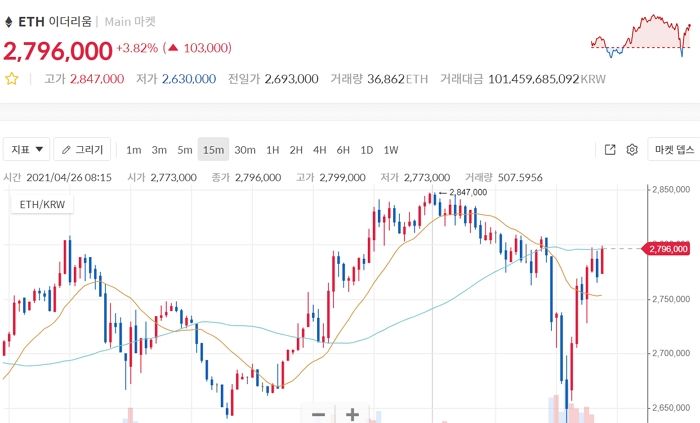Zoom out chart with minus button
700x423 pixels.
click(319, 413)
